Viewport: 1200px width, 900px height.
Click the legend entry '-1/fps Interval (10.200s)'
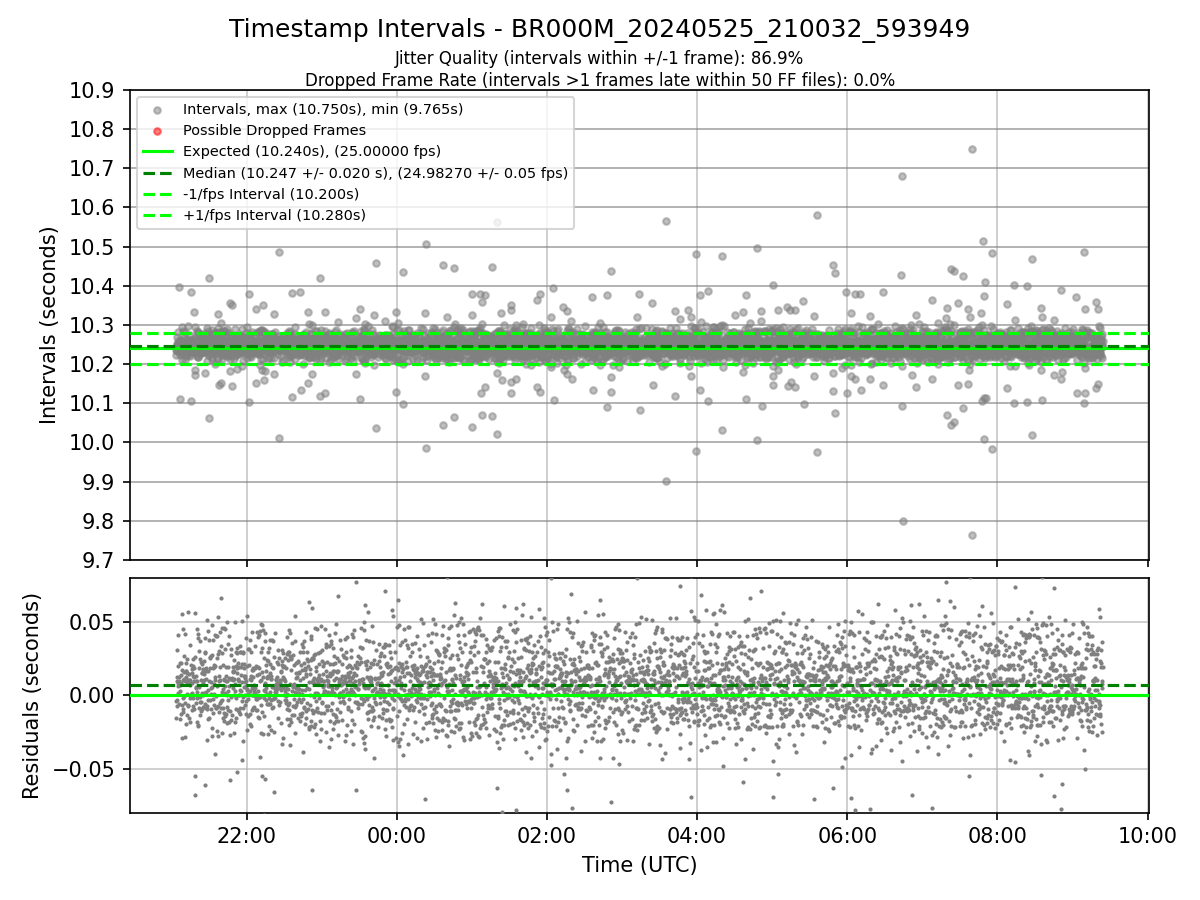(x=270, y=194)
